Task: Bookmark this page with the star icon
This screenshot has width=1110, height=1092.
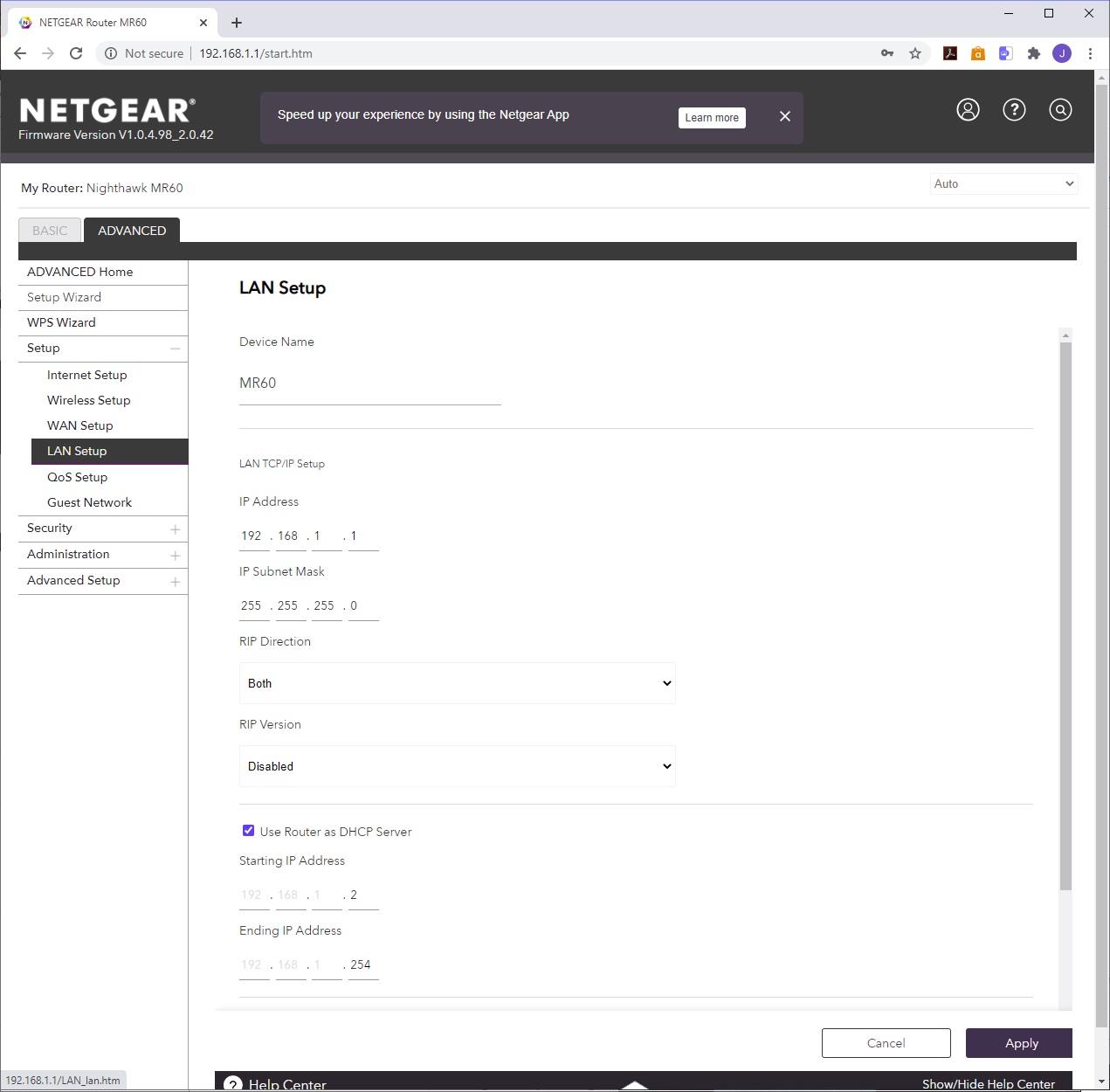Action: [915, 53]
